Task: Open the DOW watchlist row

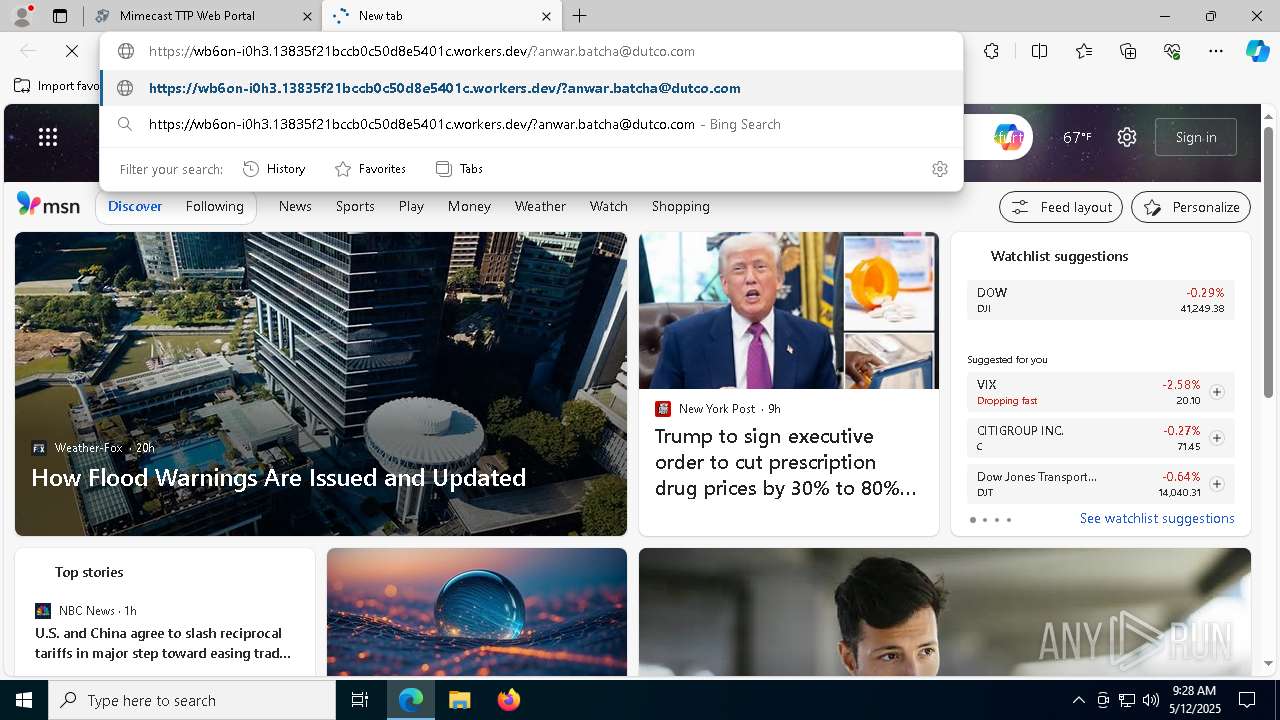Action: pos(1100,300)
